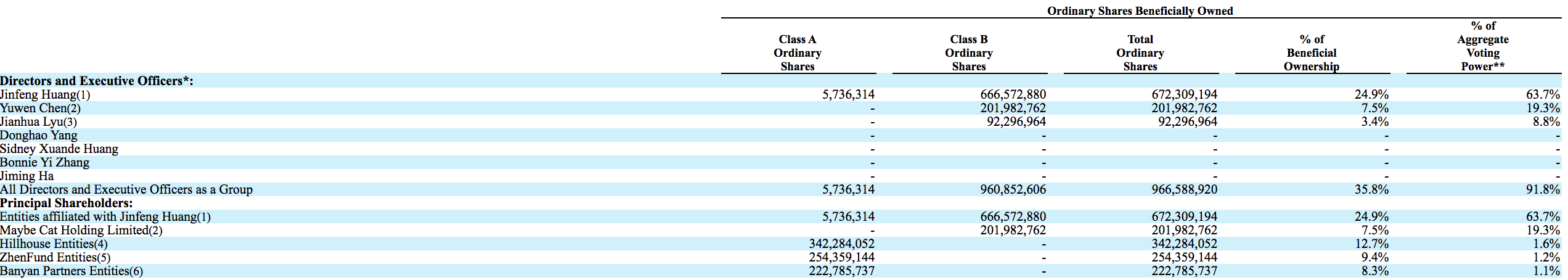Click the 12.7% Hillhouse beneficial ownership value
The width and height of the screenshot is (1568, 280).
[1371, 244]
